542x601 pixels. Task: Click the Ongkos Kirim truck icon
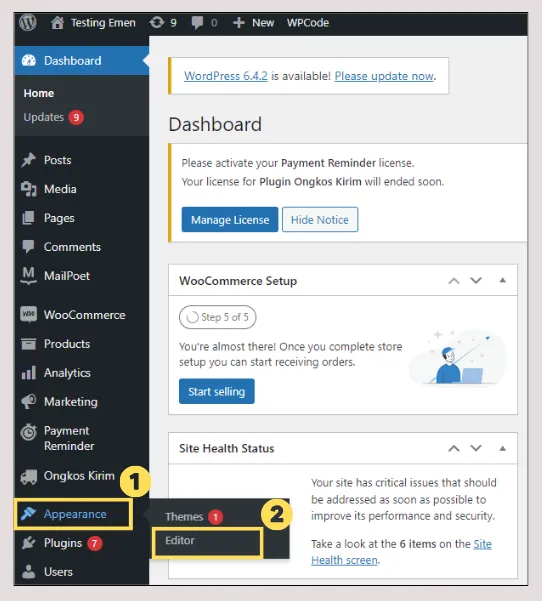28,476
